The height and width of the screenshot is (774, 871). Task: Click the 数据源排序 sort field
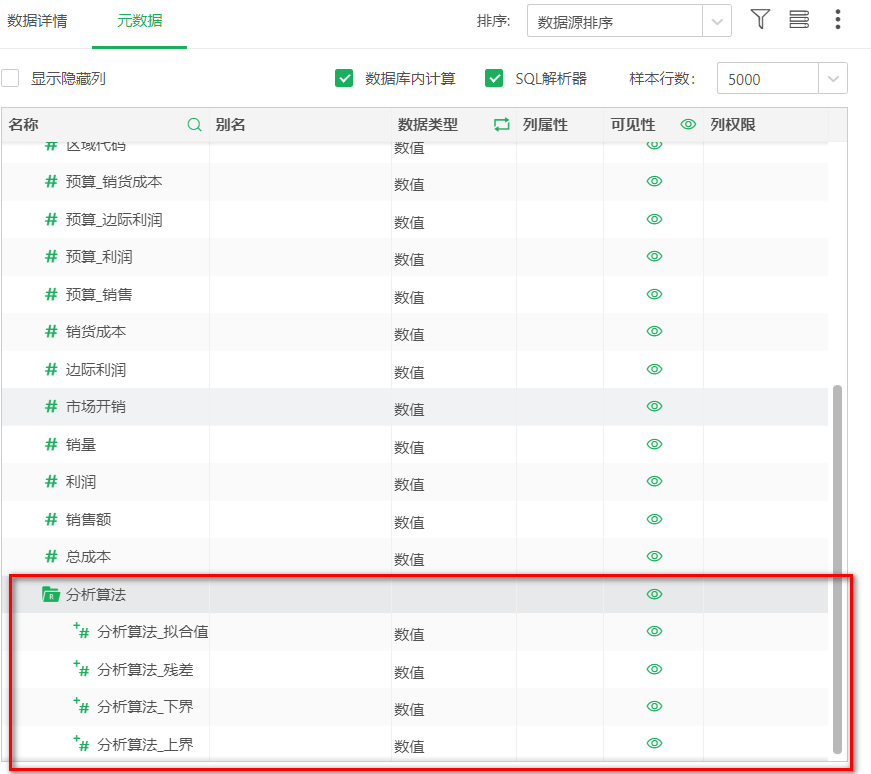615,21
